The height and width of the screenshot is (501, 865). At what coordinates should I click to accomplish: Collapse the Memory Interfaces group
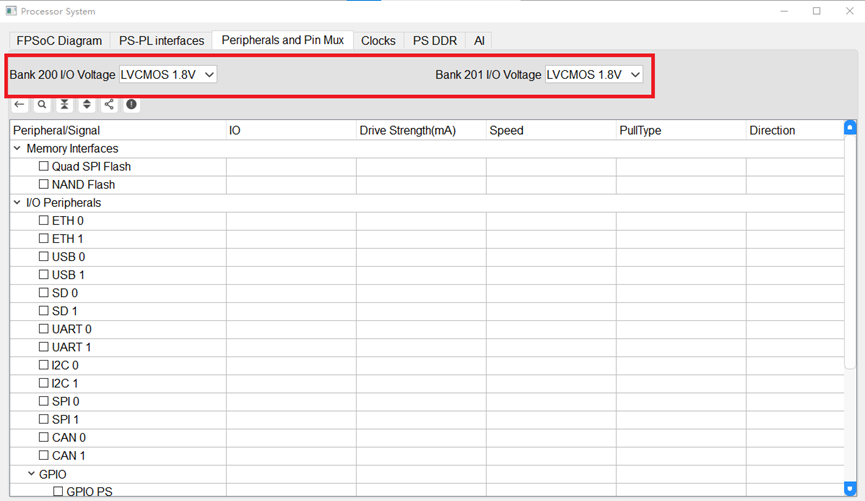tap(17, 148)
